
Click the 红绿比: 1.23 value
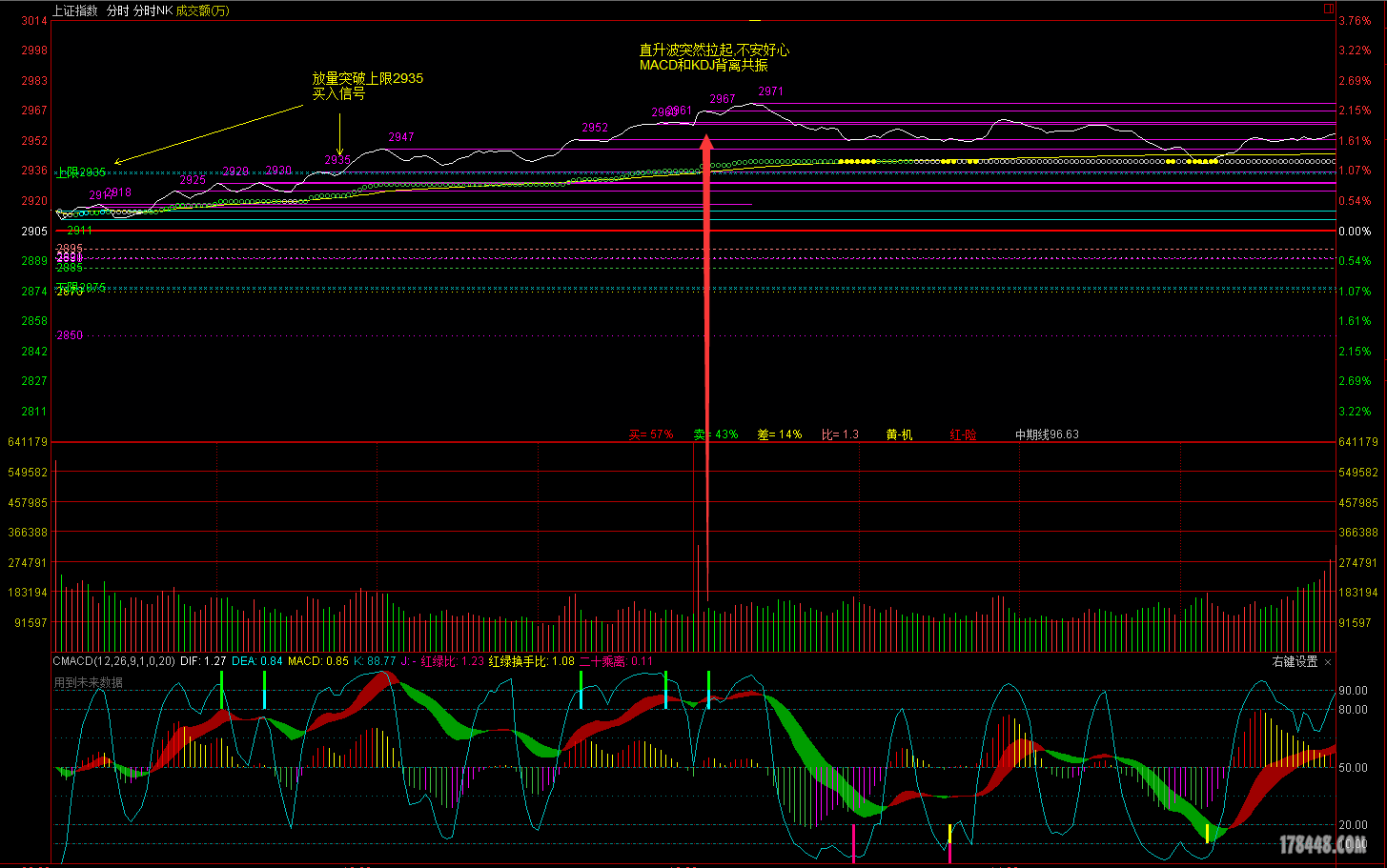(x=453, y=661)
